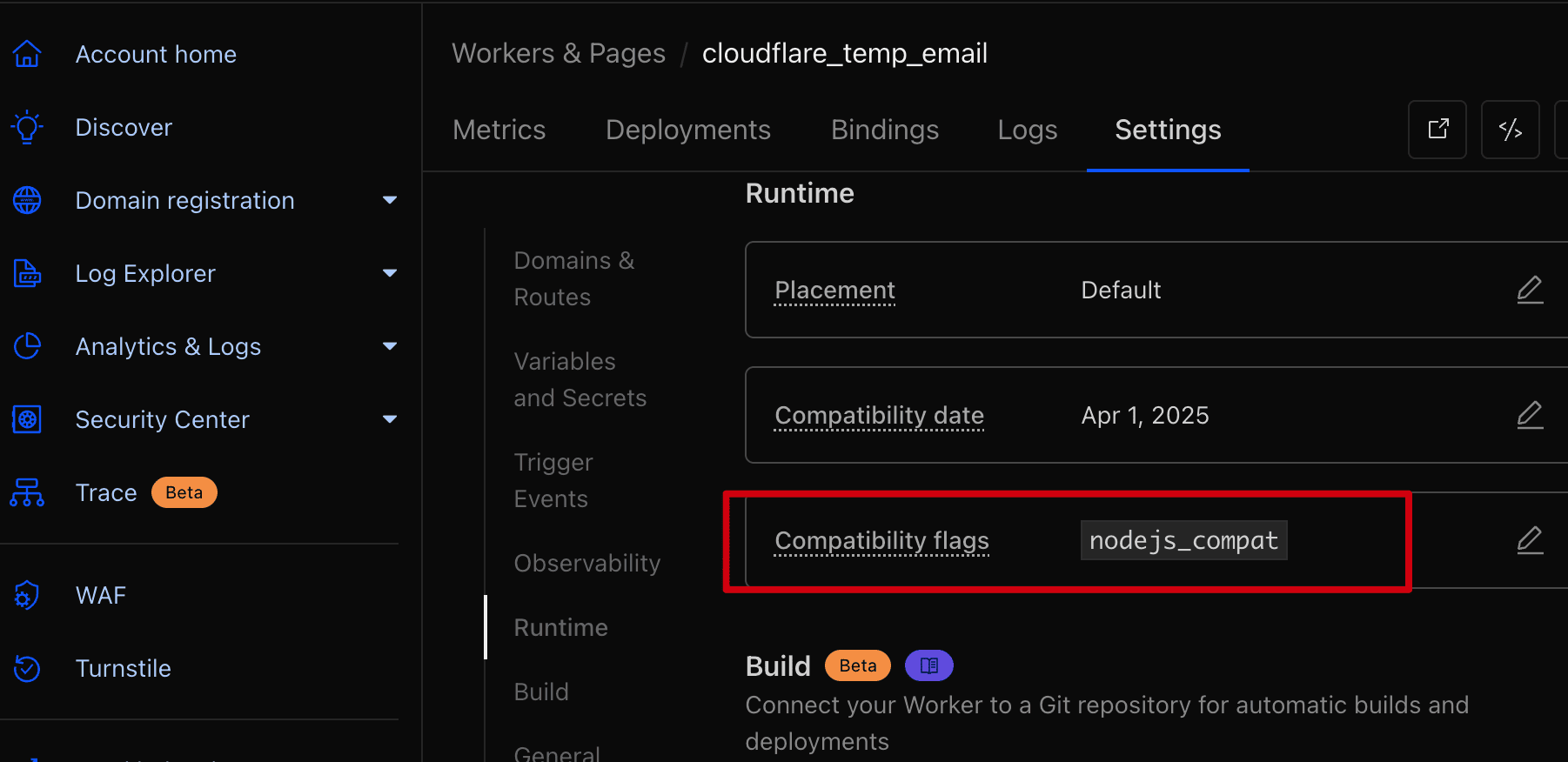This screenshot has width=1568, height=762.
Task: Open the Trace beta tool
Action: pyautogui.click(x=105, y=492)
